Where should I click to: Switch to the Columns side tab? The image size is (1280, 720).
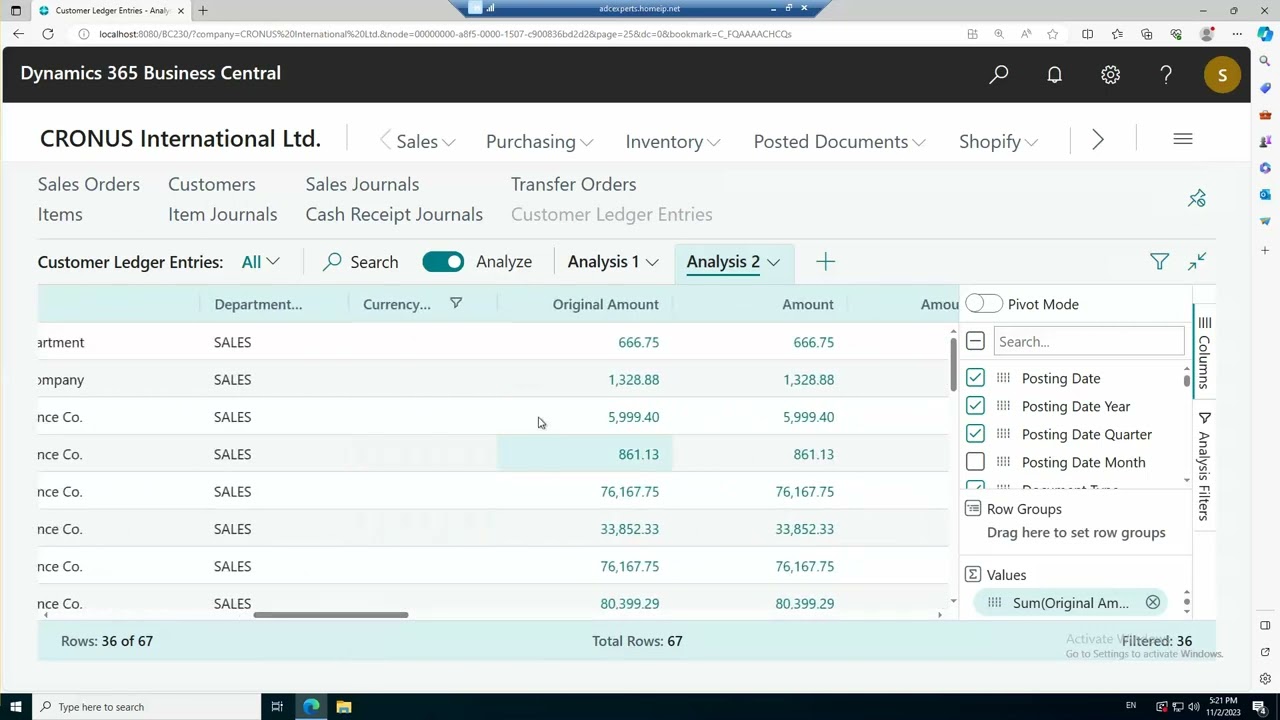pyautogui.click(x=1204, y=352)
